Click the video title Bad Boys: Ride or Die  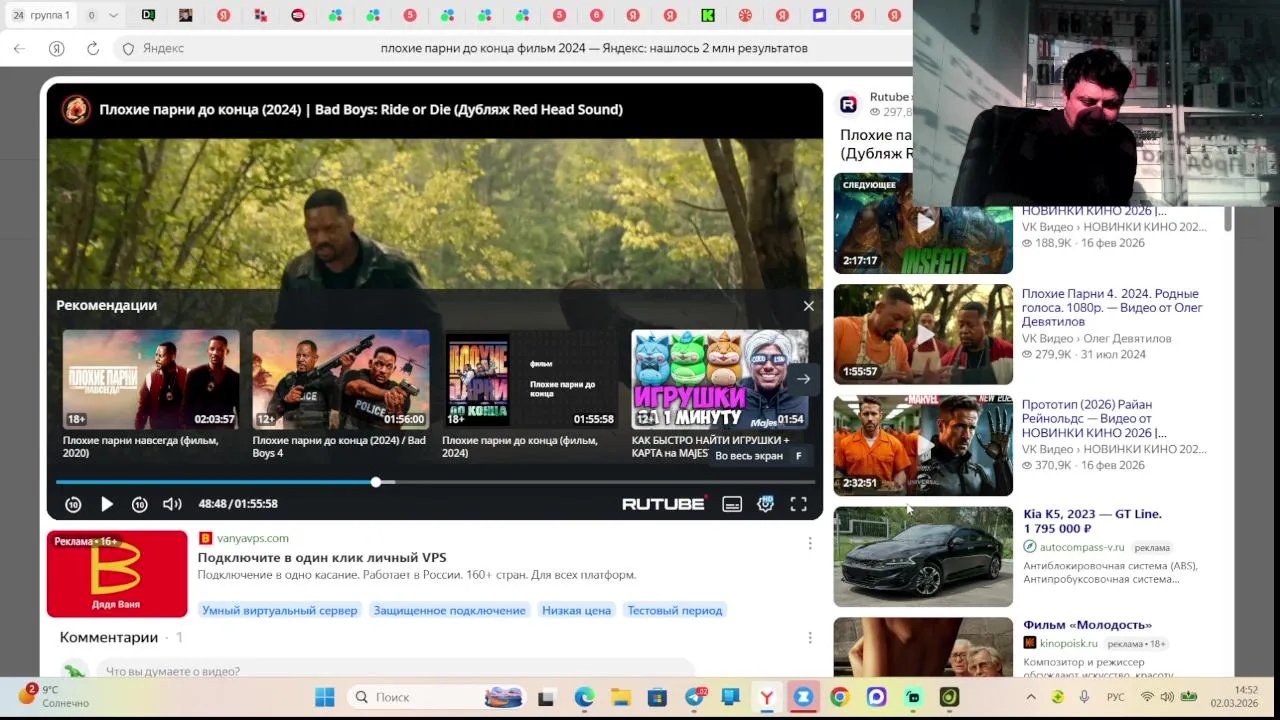click(x=360, y=109)
